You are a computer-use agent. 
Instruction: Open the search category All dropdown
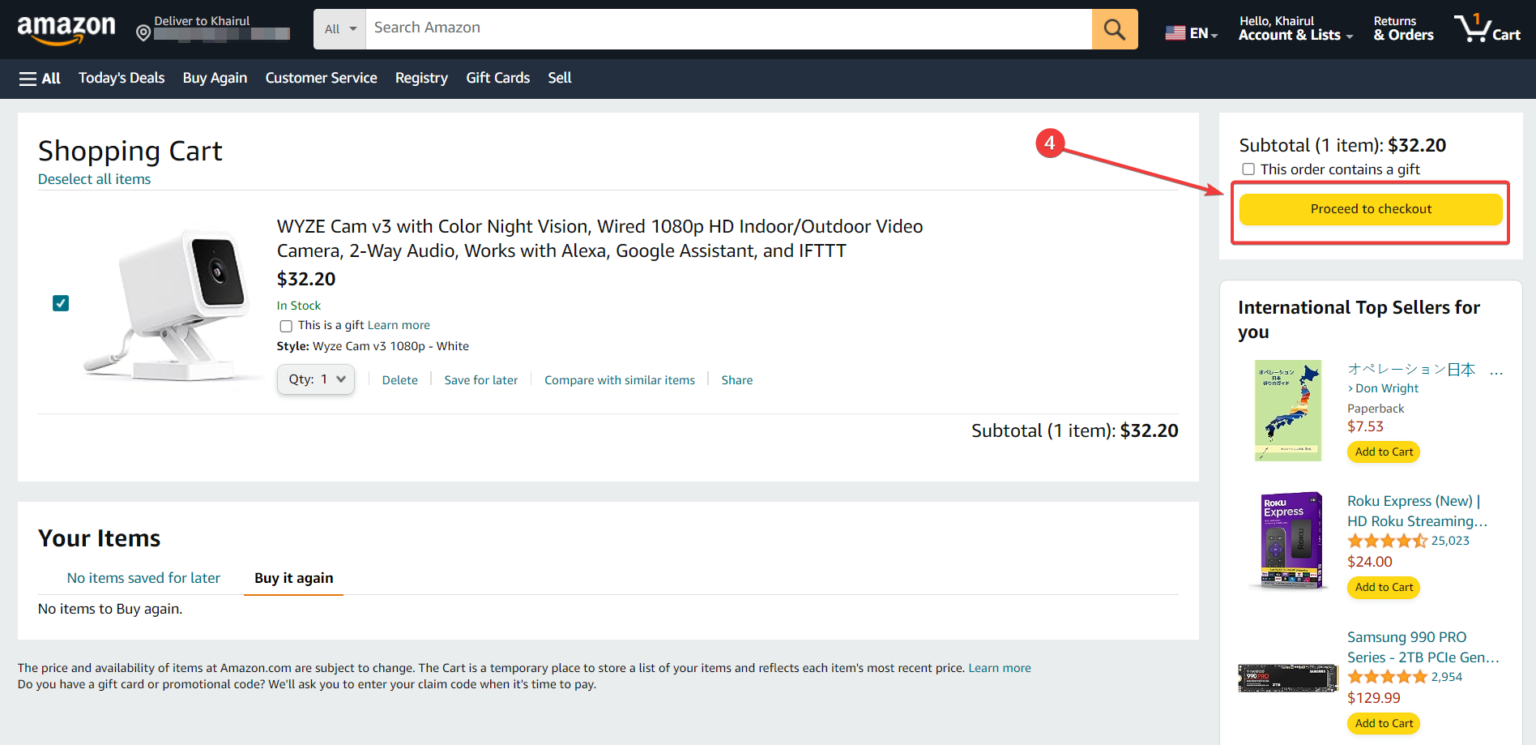[x=340, y=29]
